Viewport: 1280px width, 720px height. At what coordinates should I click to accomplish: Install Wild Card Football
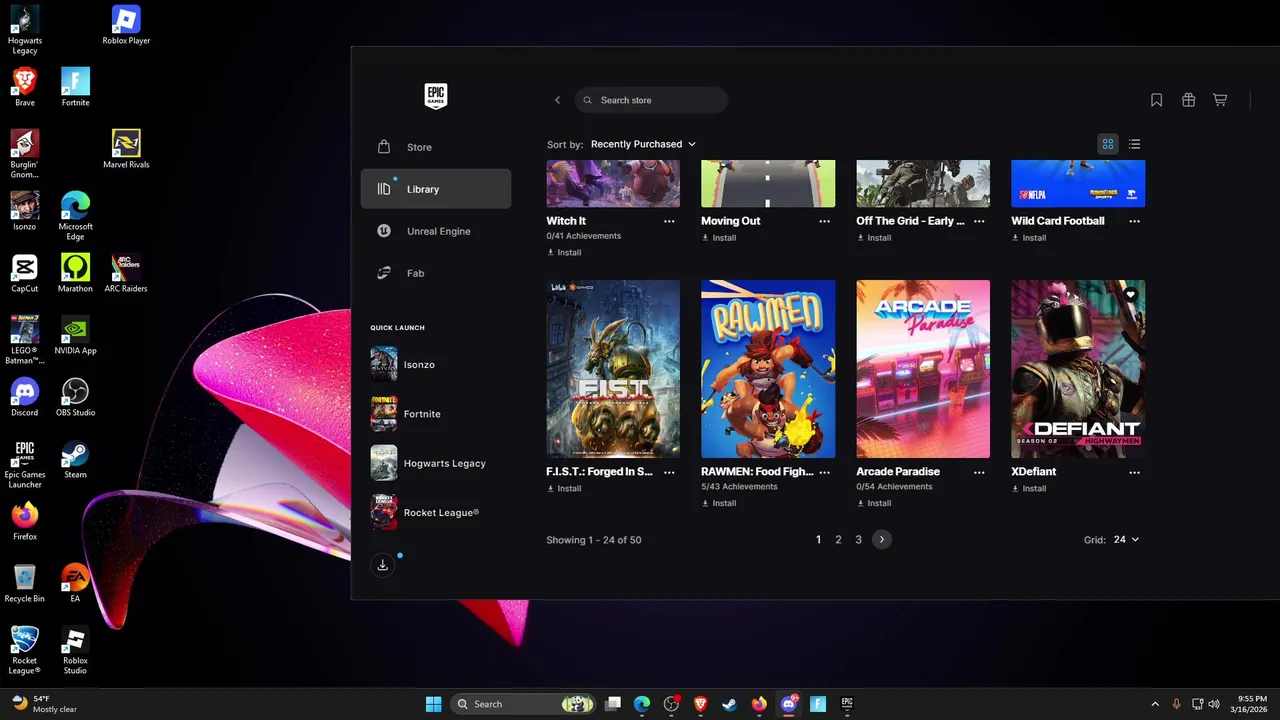(1029, 238)
